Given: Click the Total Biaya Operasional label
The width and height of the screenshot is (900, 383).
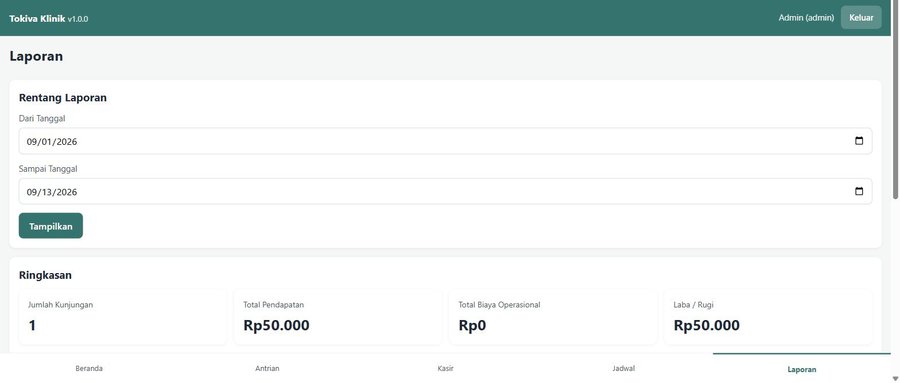Looking at the screenshot, I should 499,305.
